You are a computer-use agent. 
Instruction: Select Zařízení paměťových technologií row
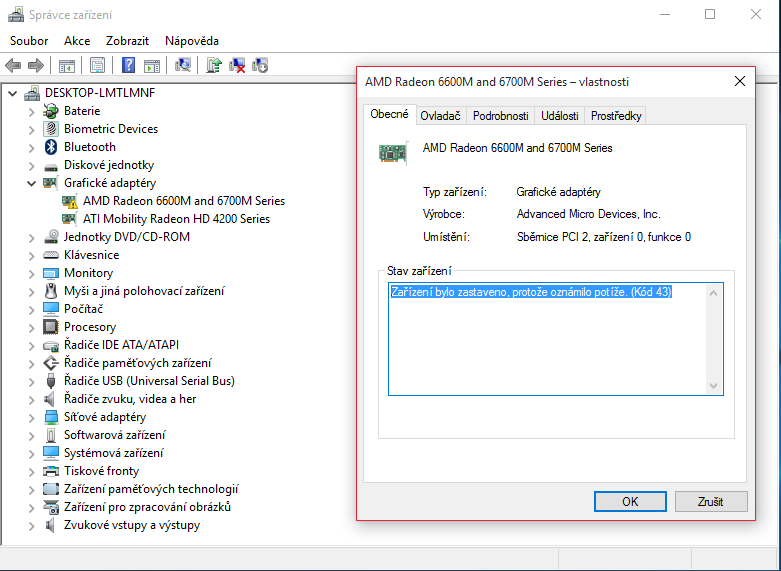(151, 489)
